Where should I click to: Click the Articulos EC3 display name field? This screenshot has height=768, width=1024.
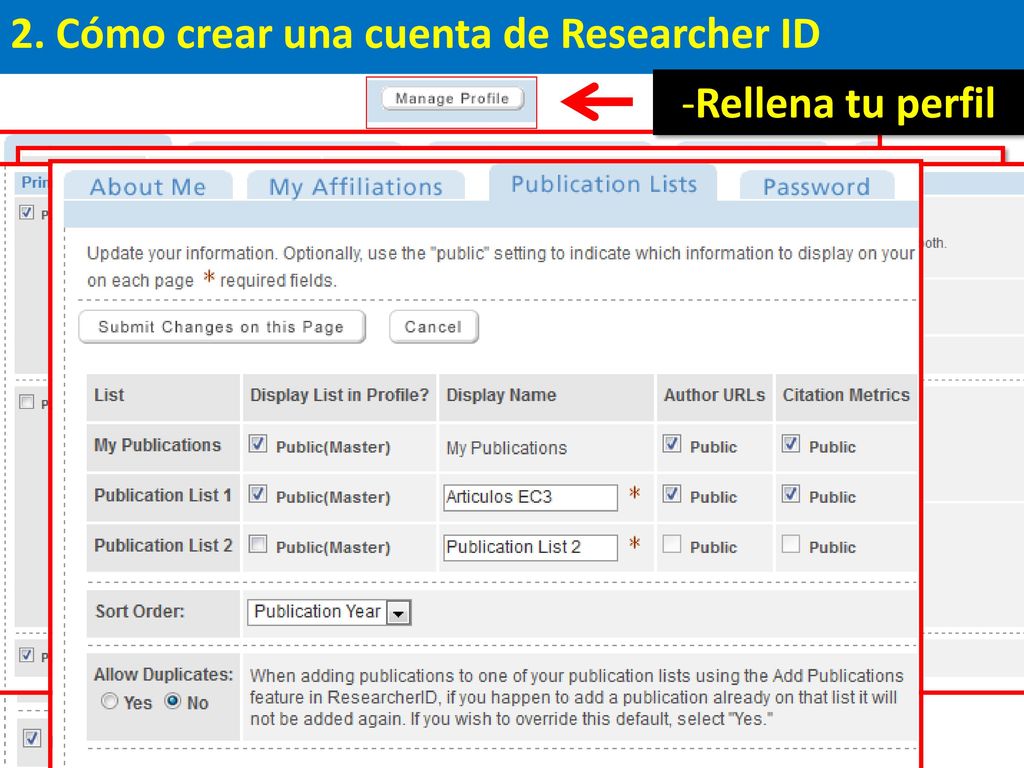pos(530,497)
